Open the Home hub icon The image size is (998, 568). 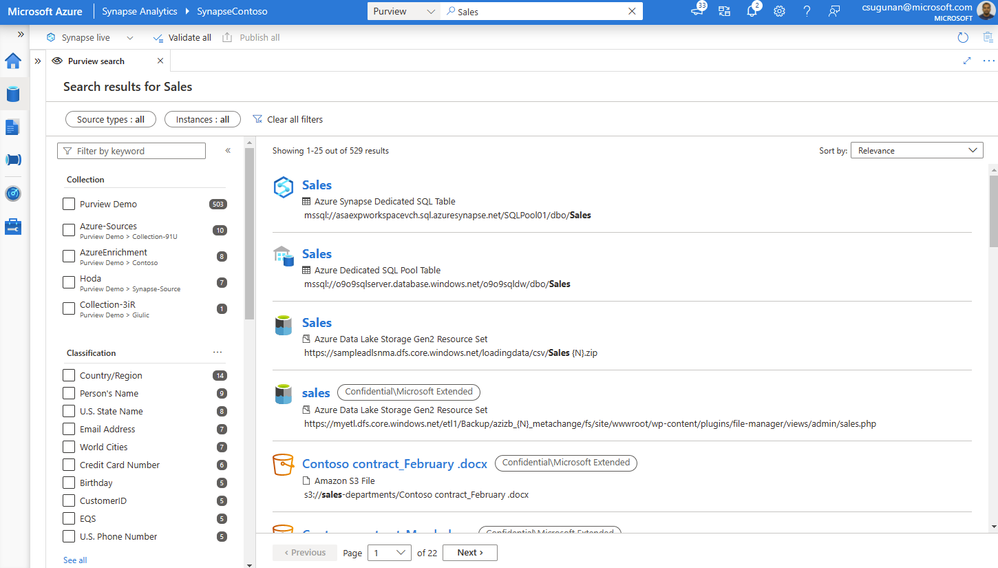(13, 61)
